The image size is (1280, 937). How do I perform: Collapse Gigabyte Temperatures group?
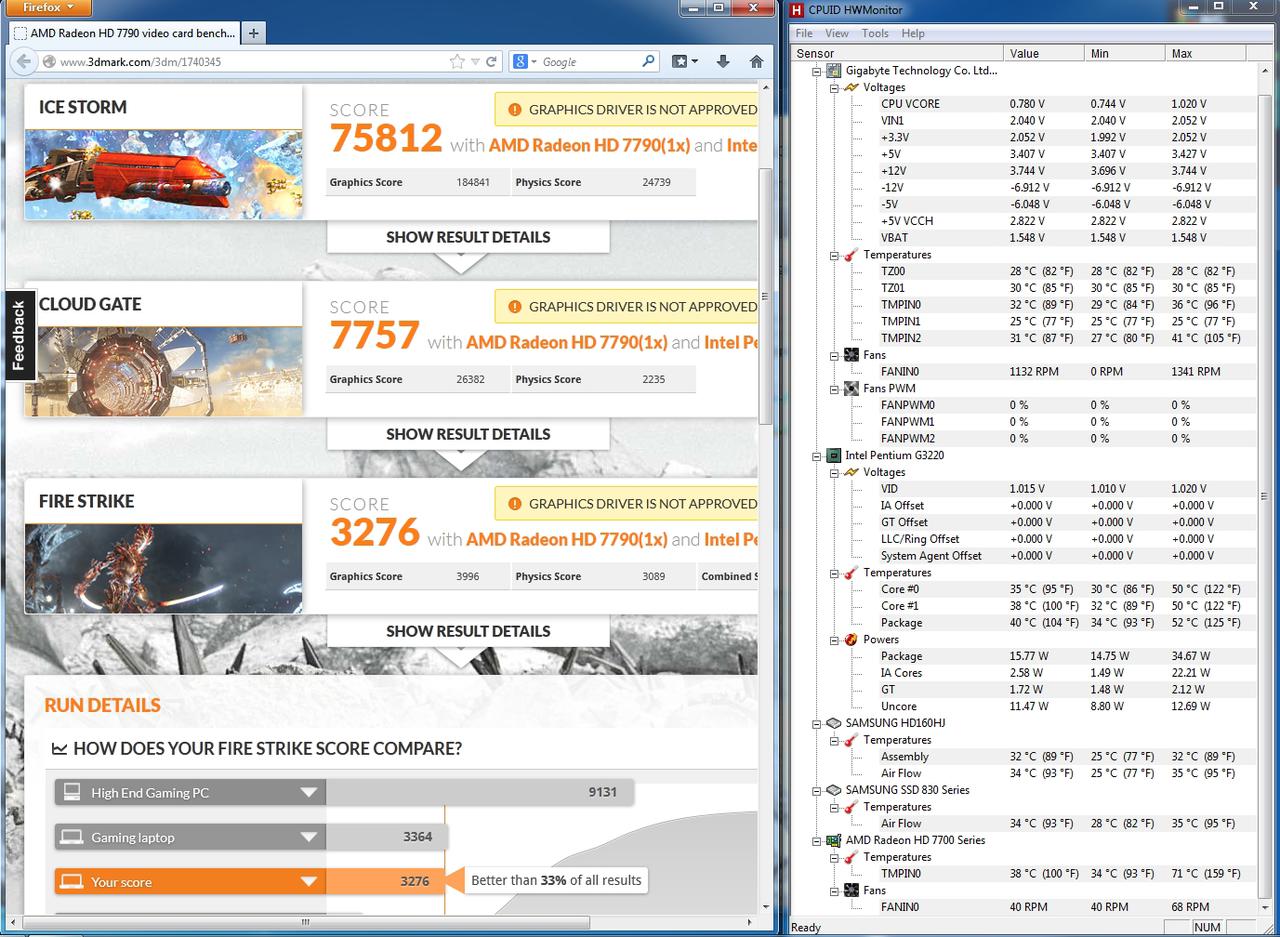834,255
